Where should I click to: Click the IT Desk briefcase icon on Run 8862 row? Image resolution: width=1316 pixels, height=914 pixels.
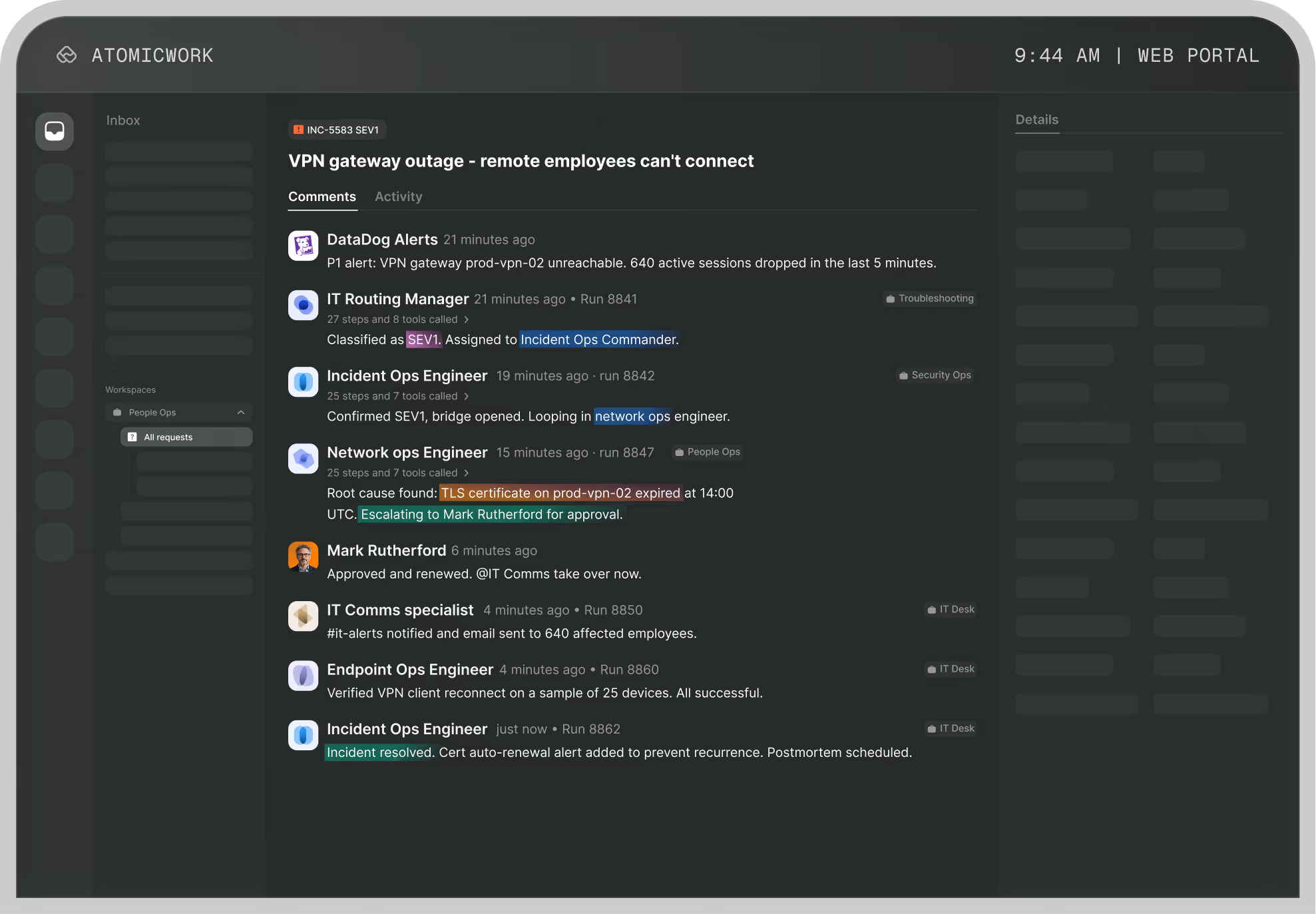[931, 729]
